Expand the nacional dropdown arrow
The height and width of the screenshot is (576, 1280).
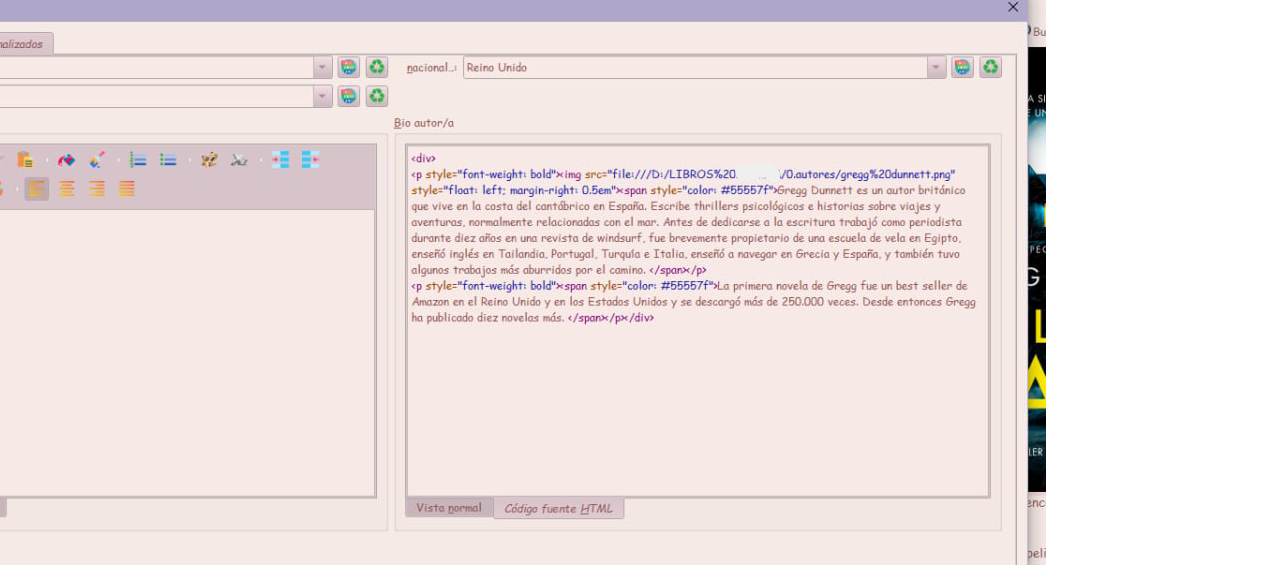936,68
